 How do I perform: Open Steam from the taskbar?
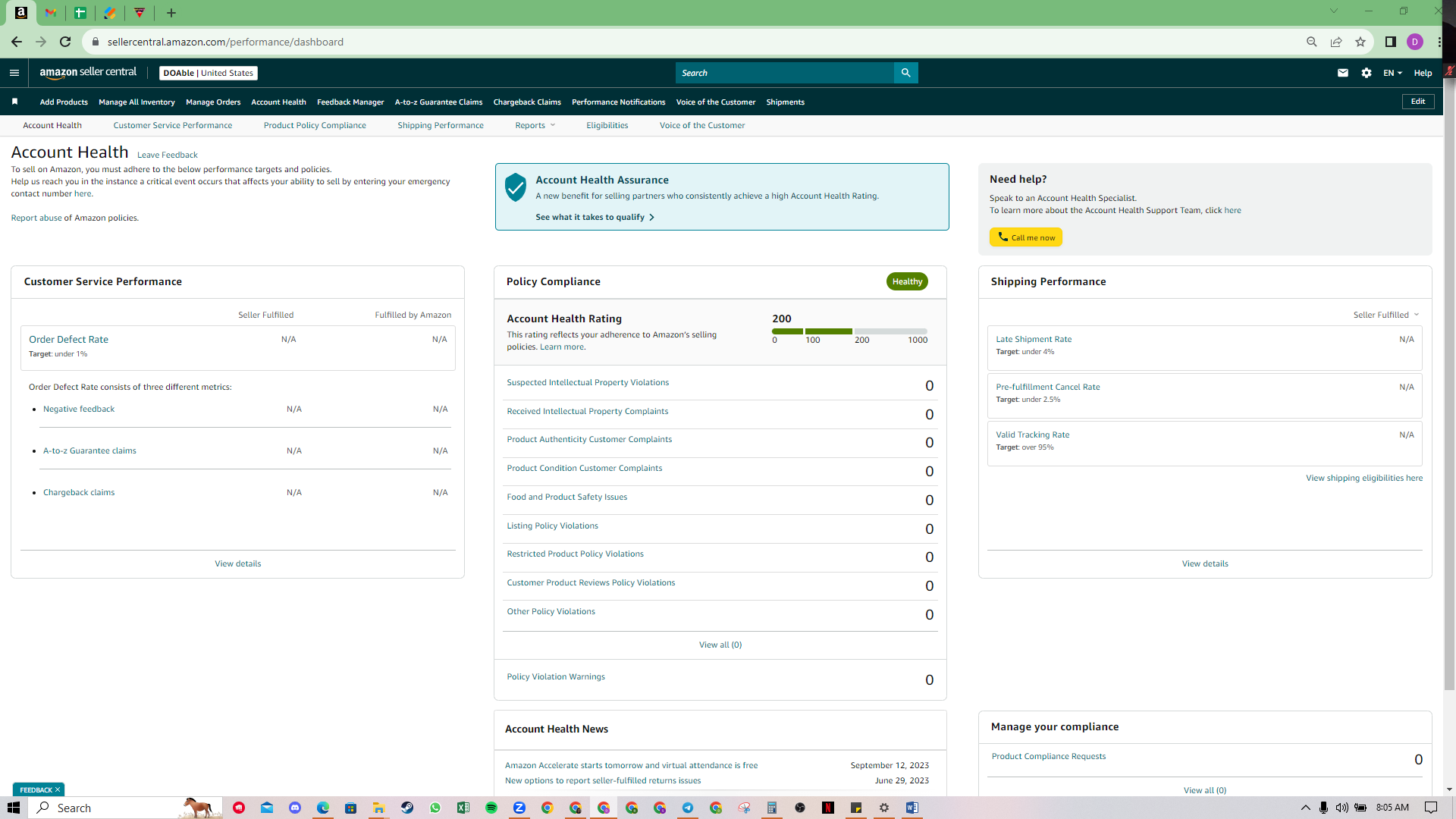tap(407, 808)
